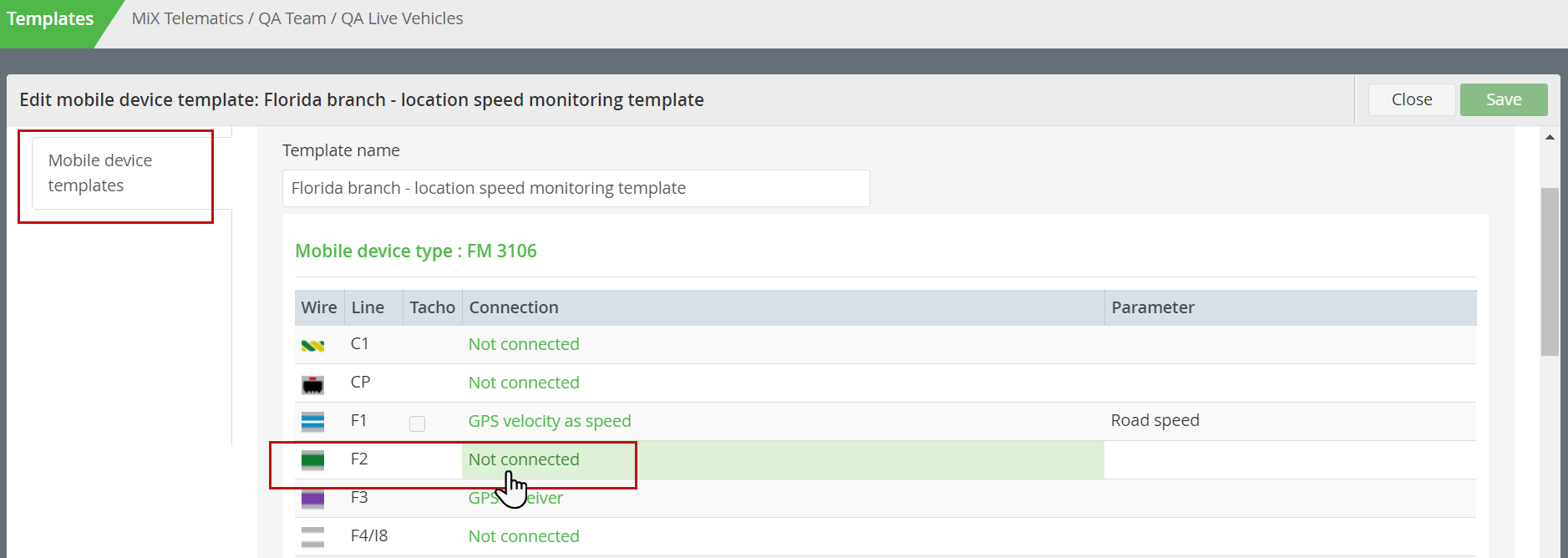The image size is (1568, 558).
Task: Open the Templates tab
Action: (x=50, y=18)
